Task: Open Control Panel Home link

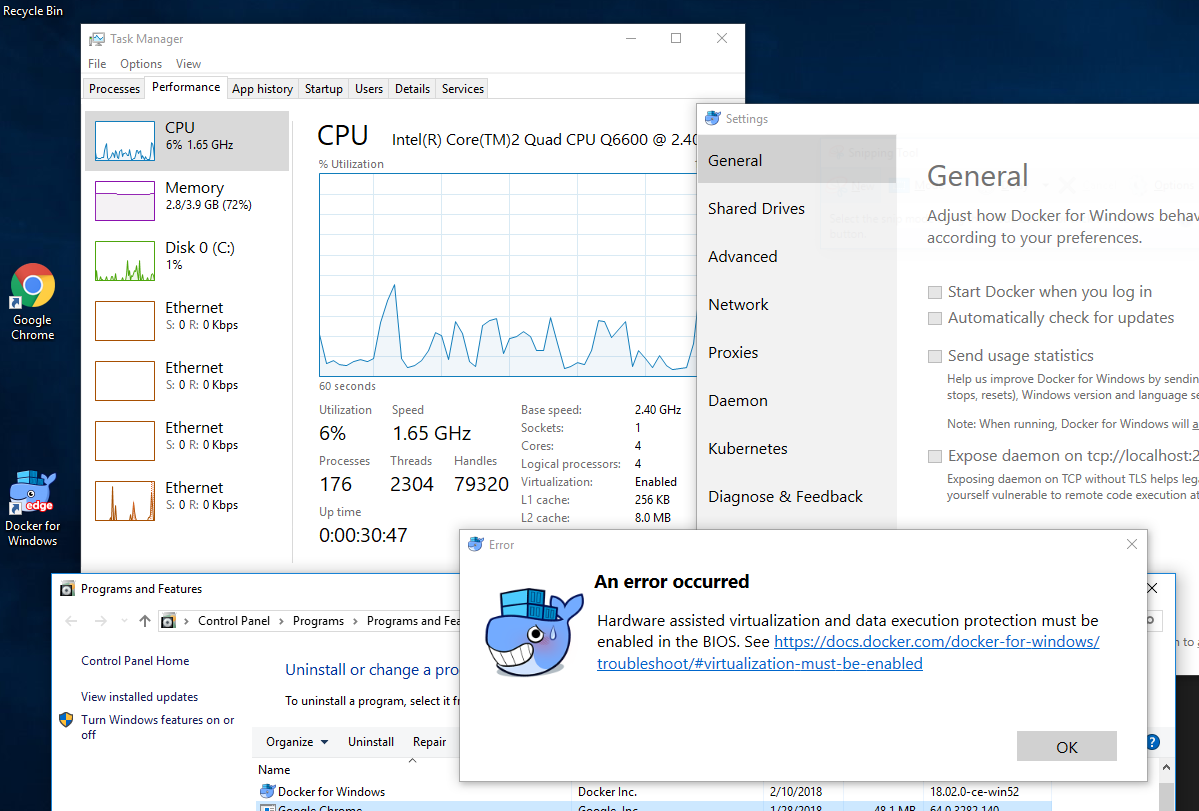Action: [x=135, y=661]
